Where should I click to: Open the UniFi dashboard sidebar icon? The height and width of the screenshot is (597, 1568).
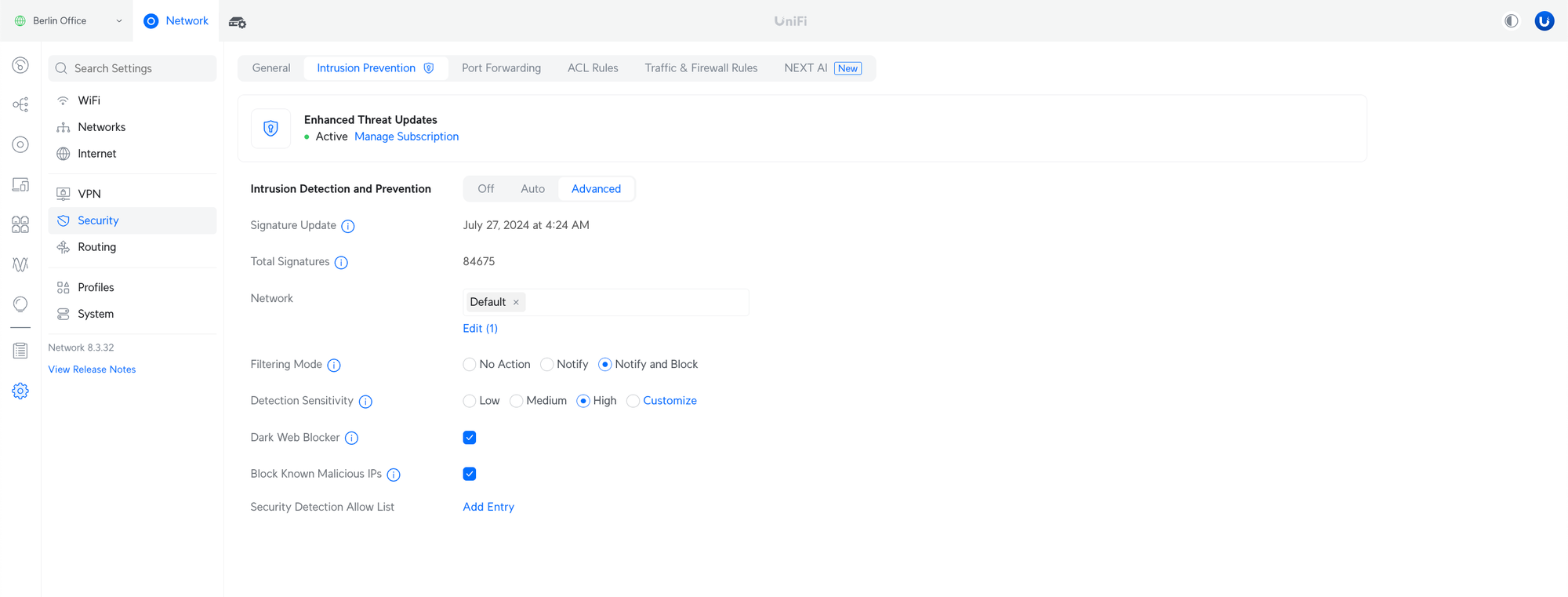click(x=20, y=65)
